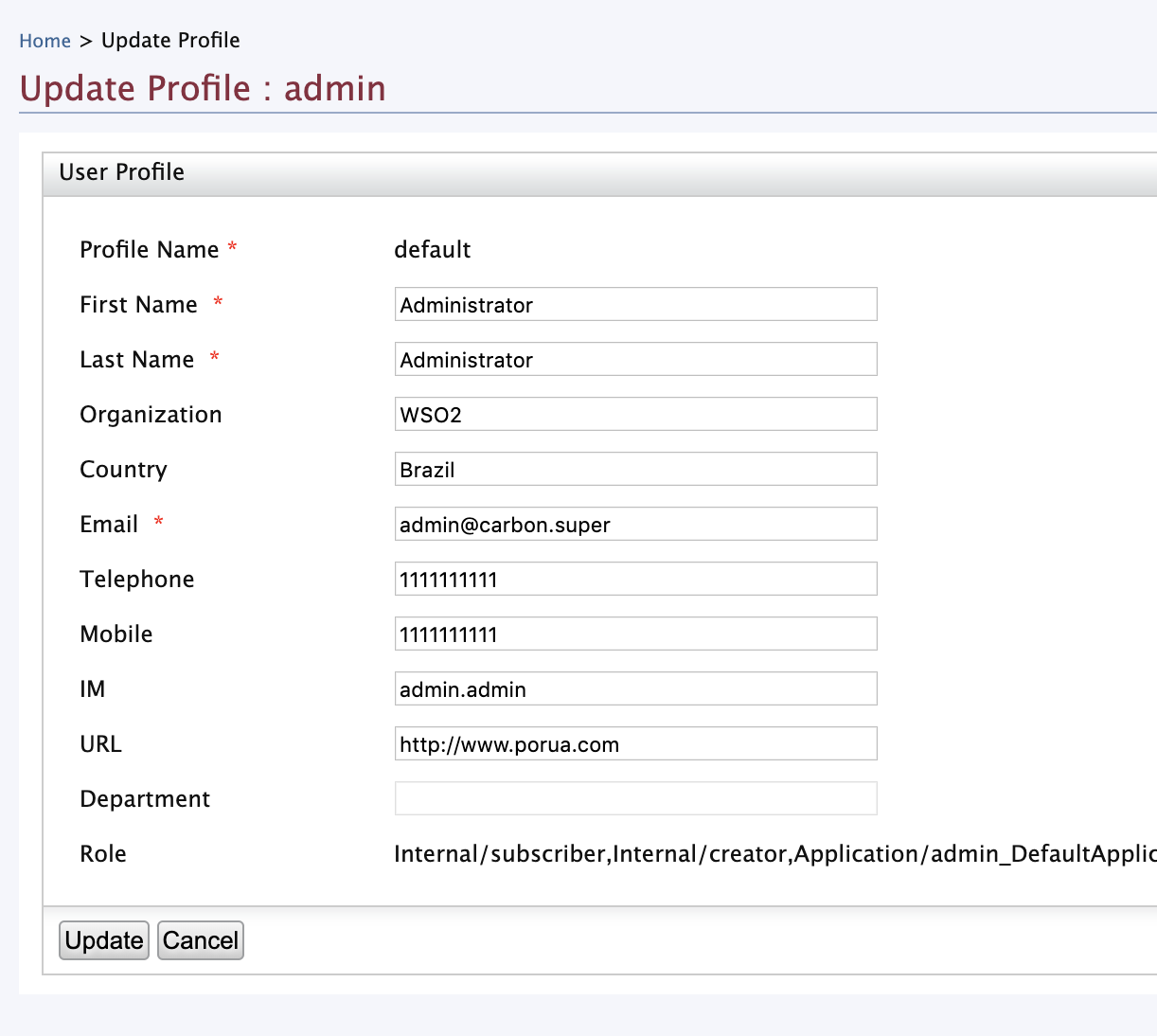The height and width of the screenshot is (1036, 1157).
Task: Click the empty Department field
Action: pos(635,799)
